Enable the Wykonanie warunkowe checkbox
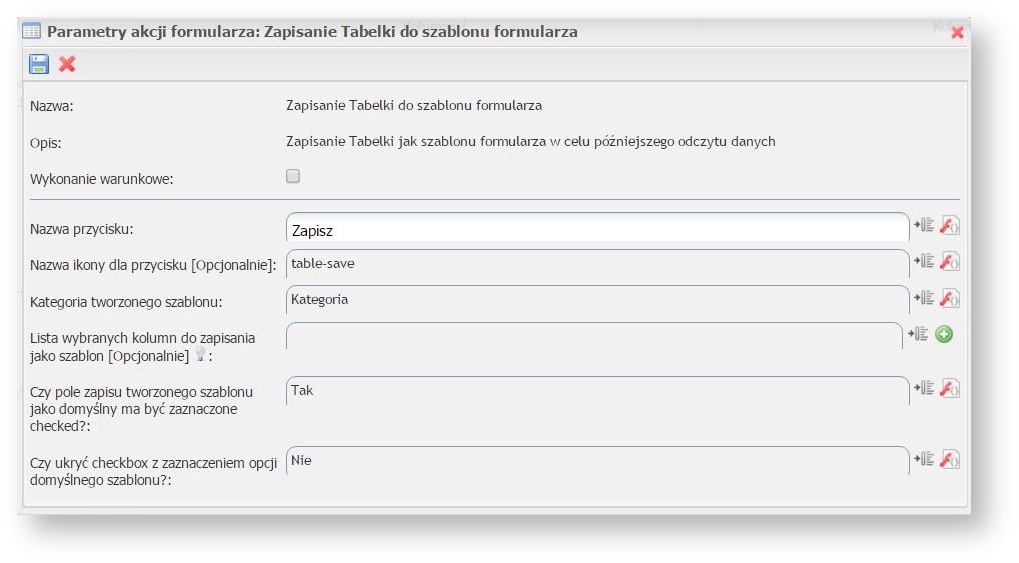Screen dimensions: 1019x563 point(293,177)
